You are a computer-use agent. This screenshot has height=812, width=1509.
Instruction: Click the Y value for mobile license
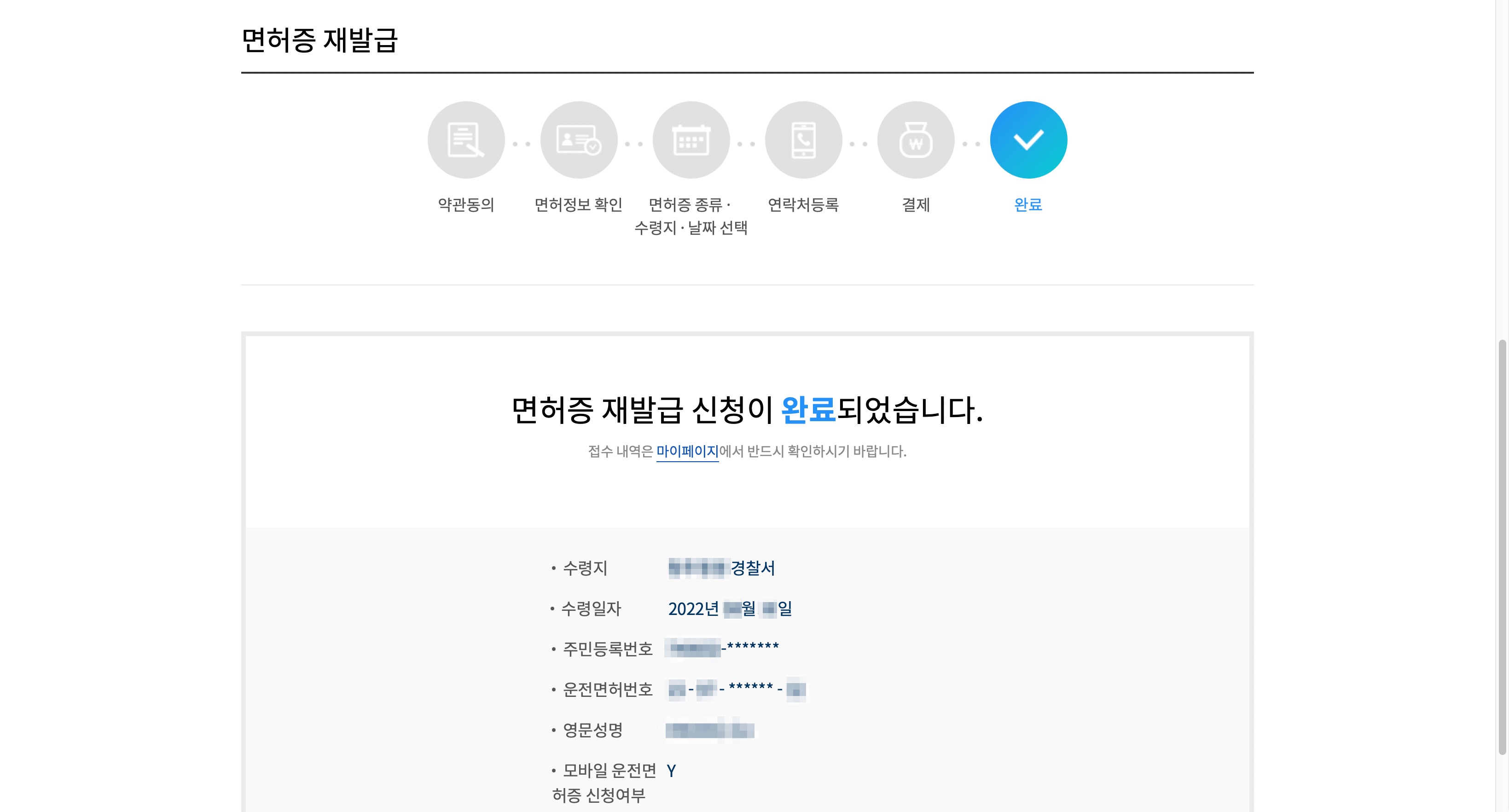(671, 771)
